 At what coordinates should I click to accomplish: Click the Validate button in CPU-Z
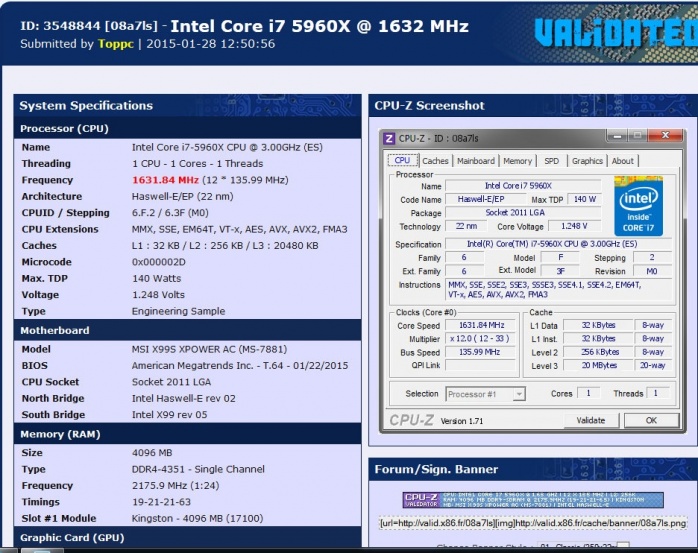tap(591, 420)
